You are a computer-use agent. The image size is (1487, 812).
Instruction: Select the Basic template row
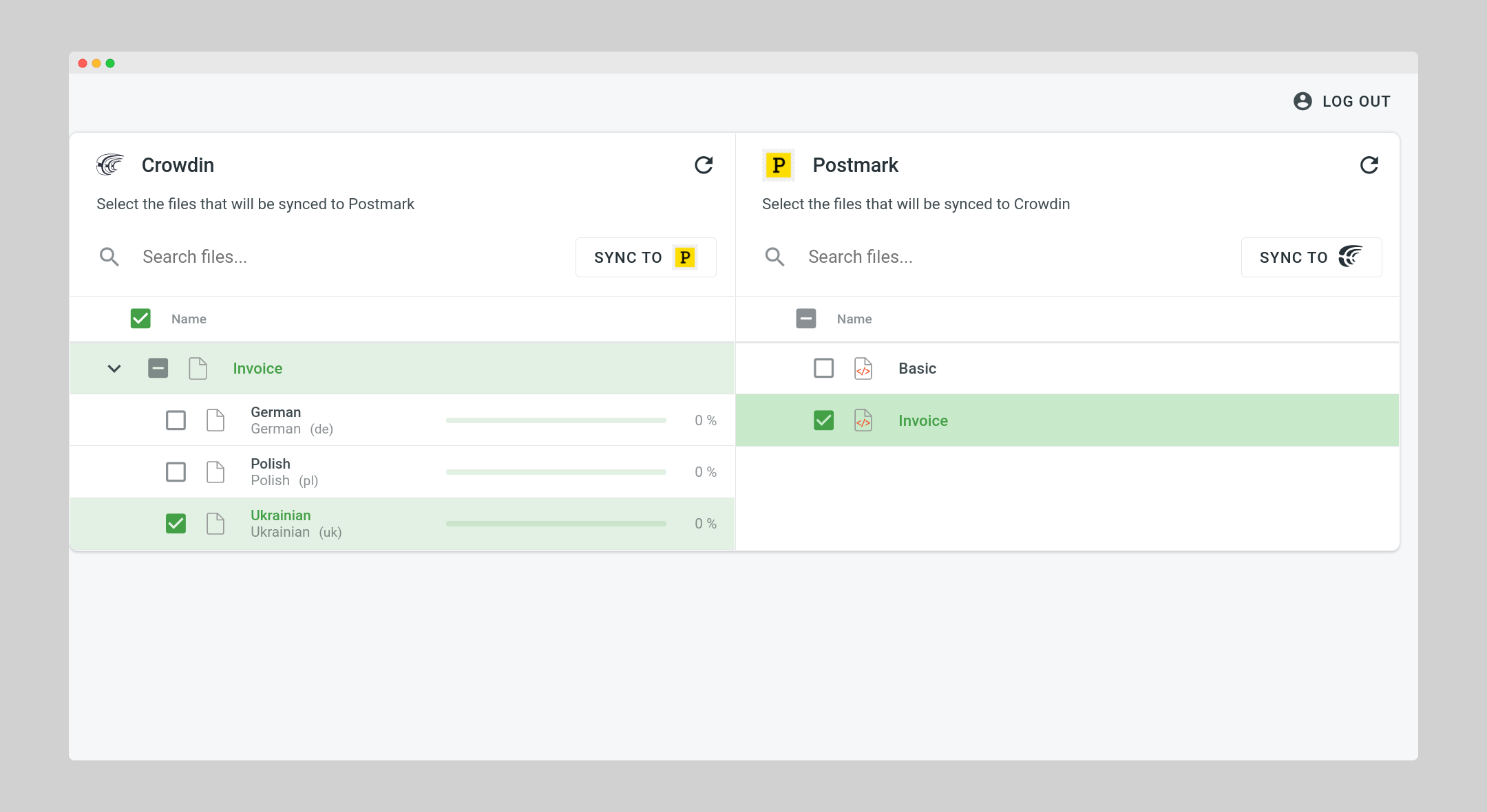(x=1067, y=368)
